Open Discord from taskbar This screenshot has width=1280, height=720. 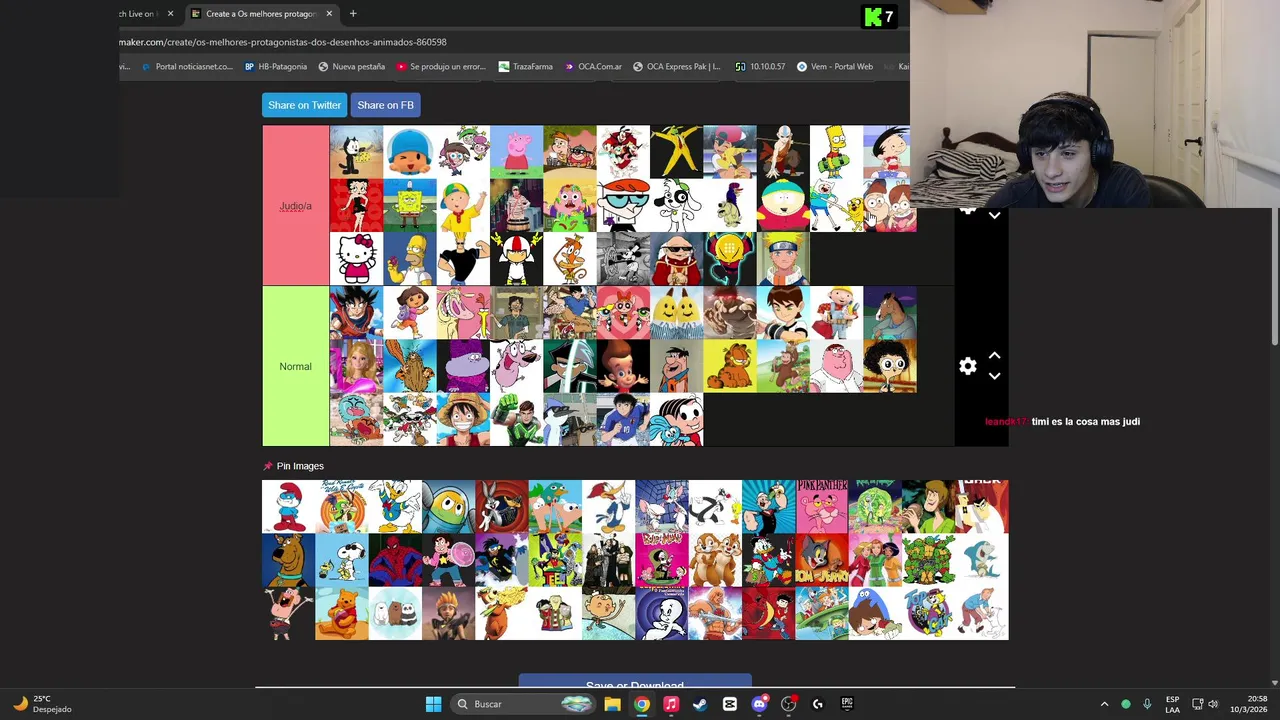click(x=759, y=704)
